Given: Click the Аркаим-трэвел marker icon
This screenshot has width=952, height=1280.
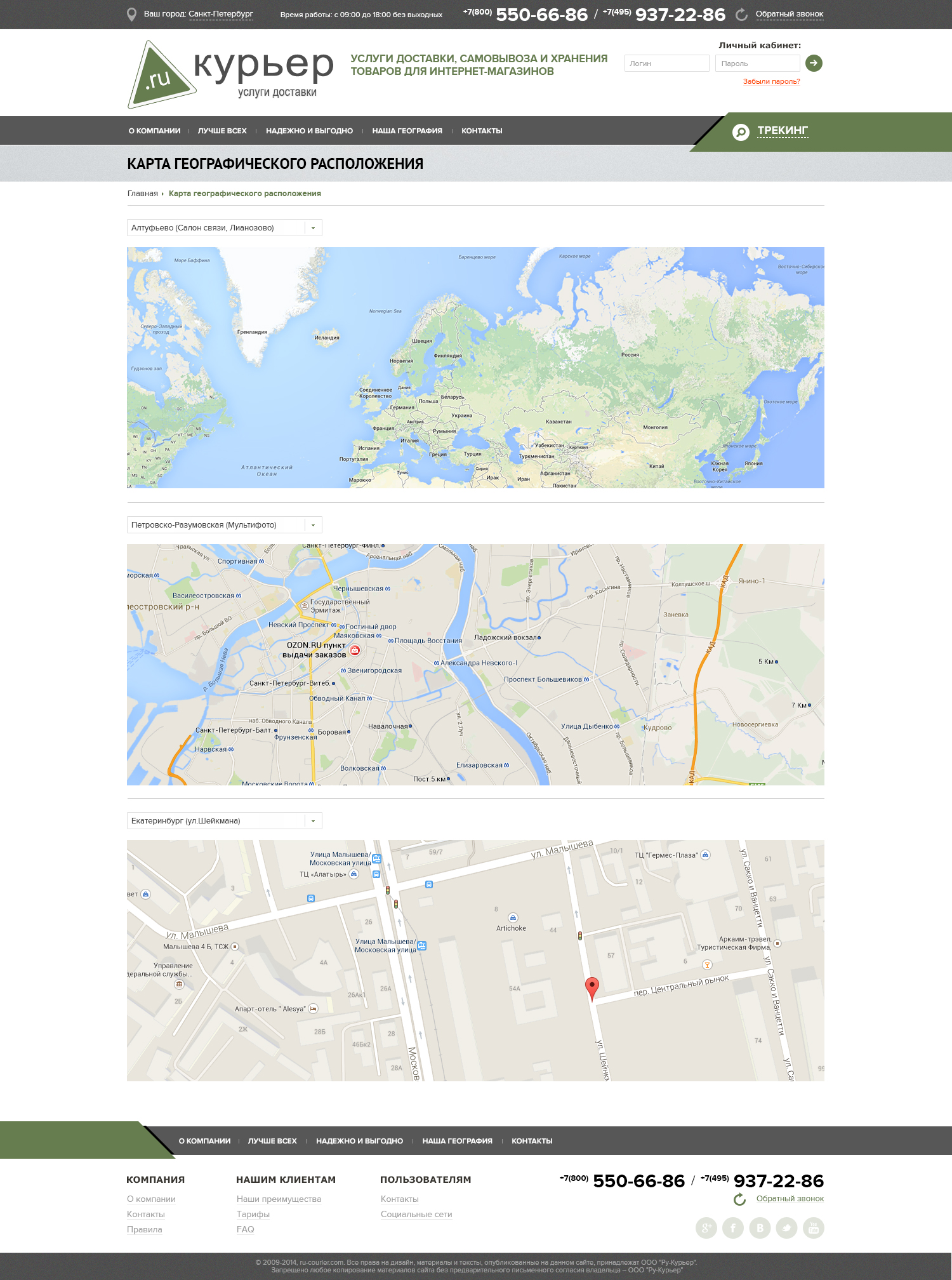Looking at the screenshot, I should click(x=777, y=943).
